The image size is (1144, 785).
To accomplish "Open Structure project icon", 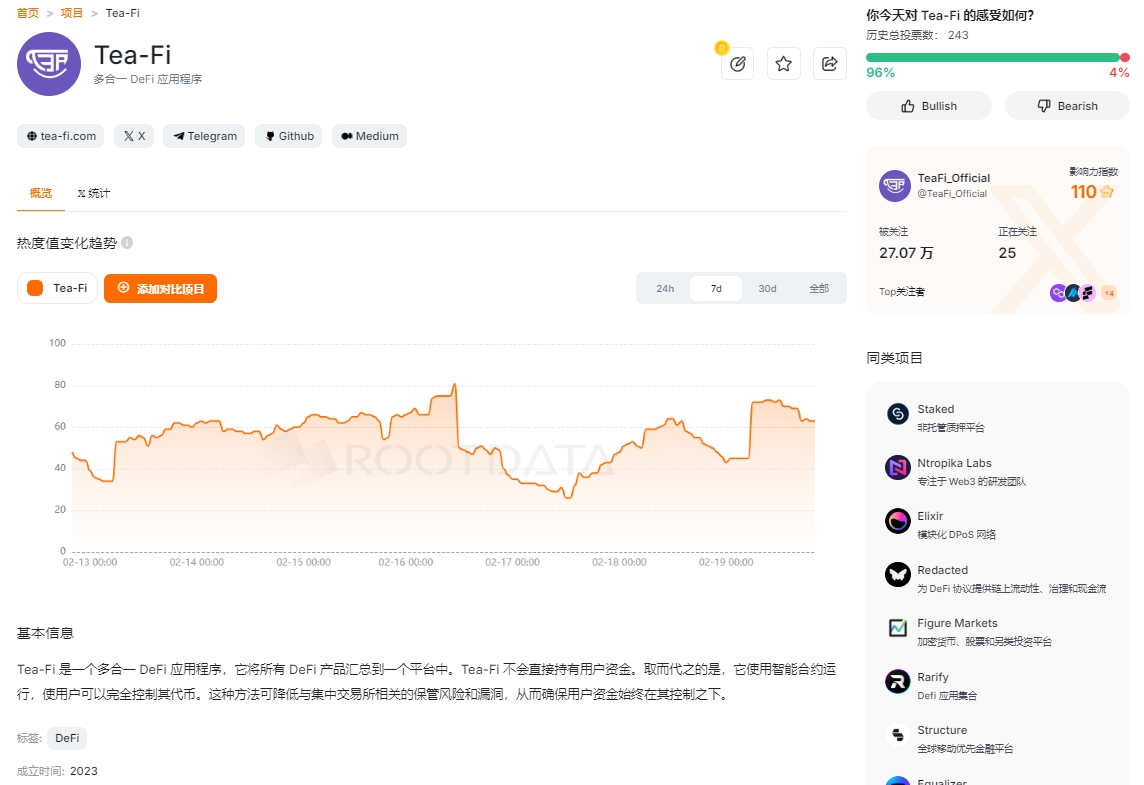I will click(897, 735).
